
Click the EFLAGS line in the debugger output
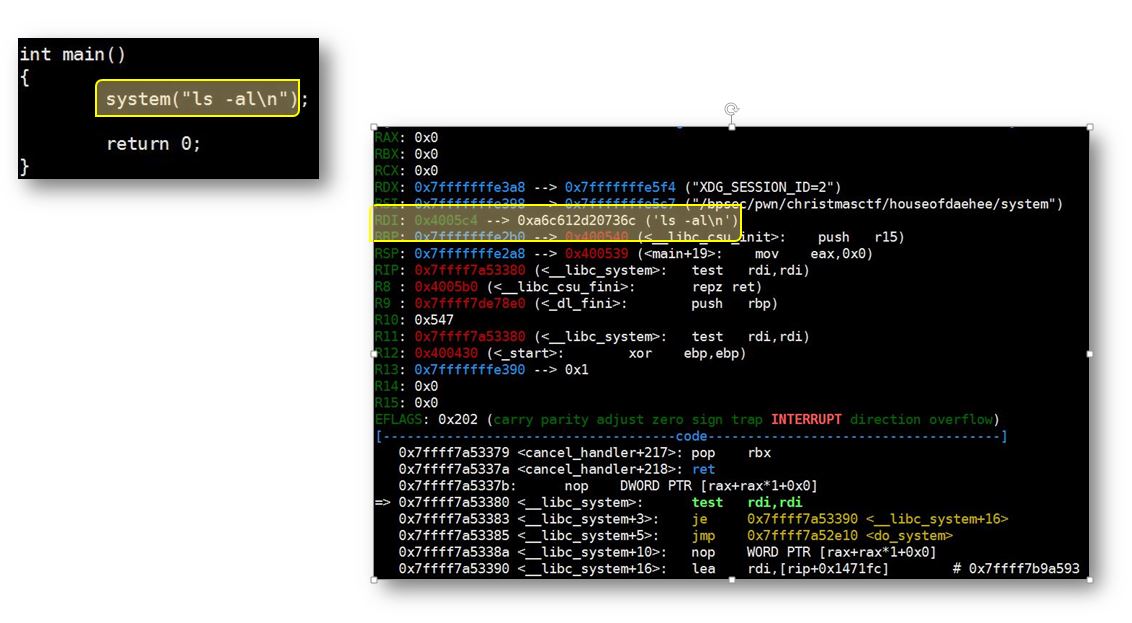click(x=686, y=420)
